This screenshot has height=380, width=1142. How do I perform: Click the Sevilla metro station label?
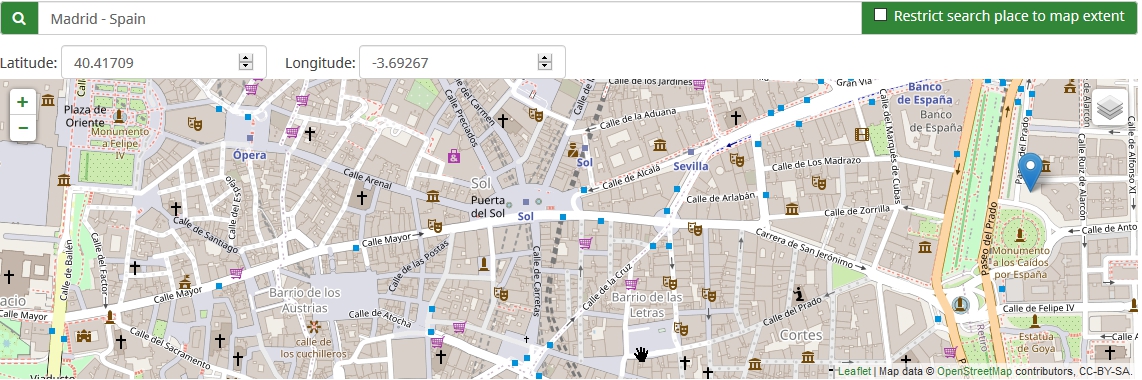[x=690, y=166]
